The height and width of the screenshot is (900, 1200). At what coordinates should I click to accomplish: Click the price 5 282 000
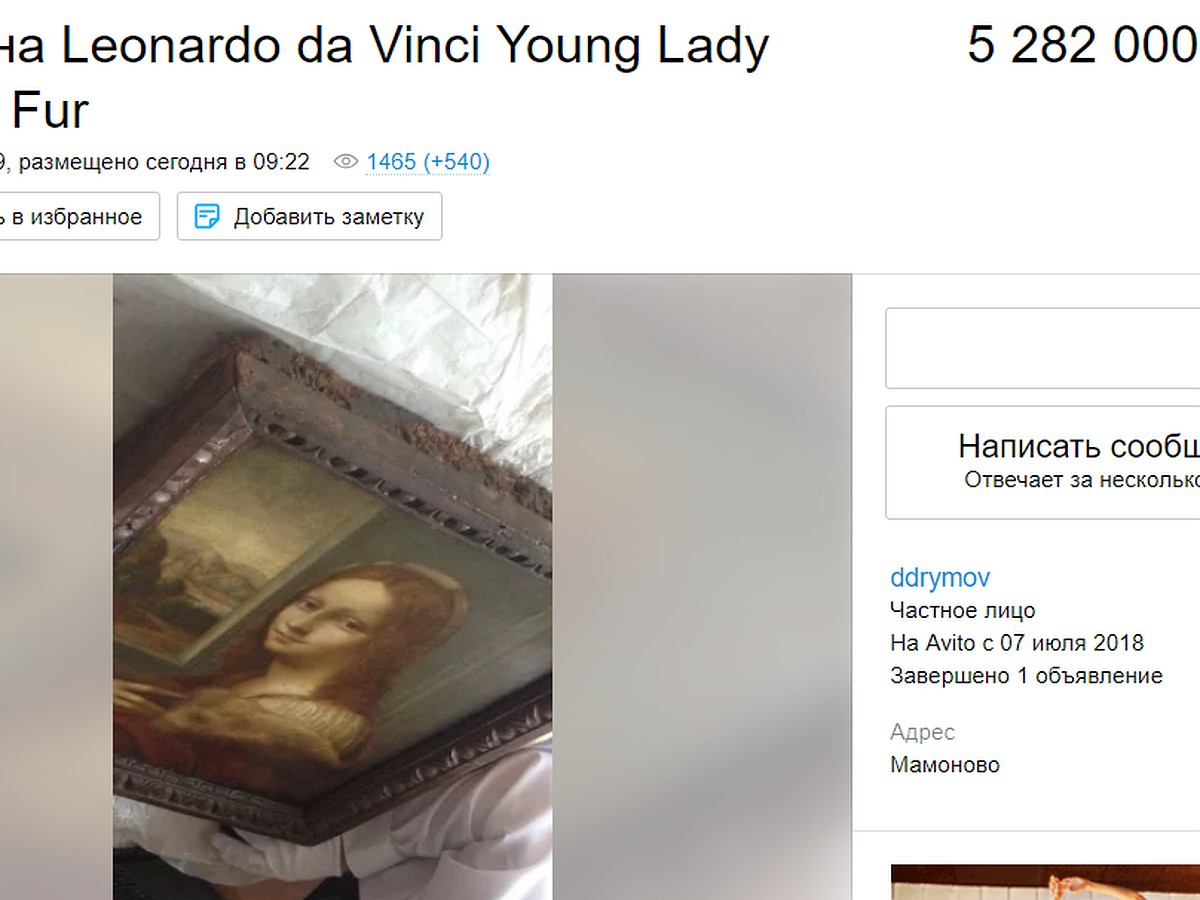(1083, 45)
